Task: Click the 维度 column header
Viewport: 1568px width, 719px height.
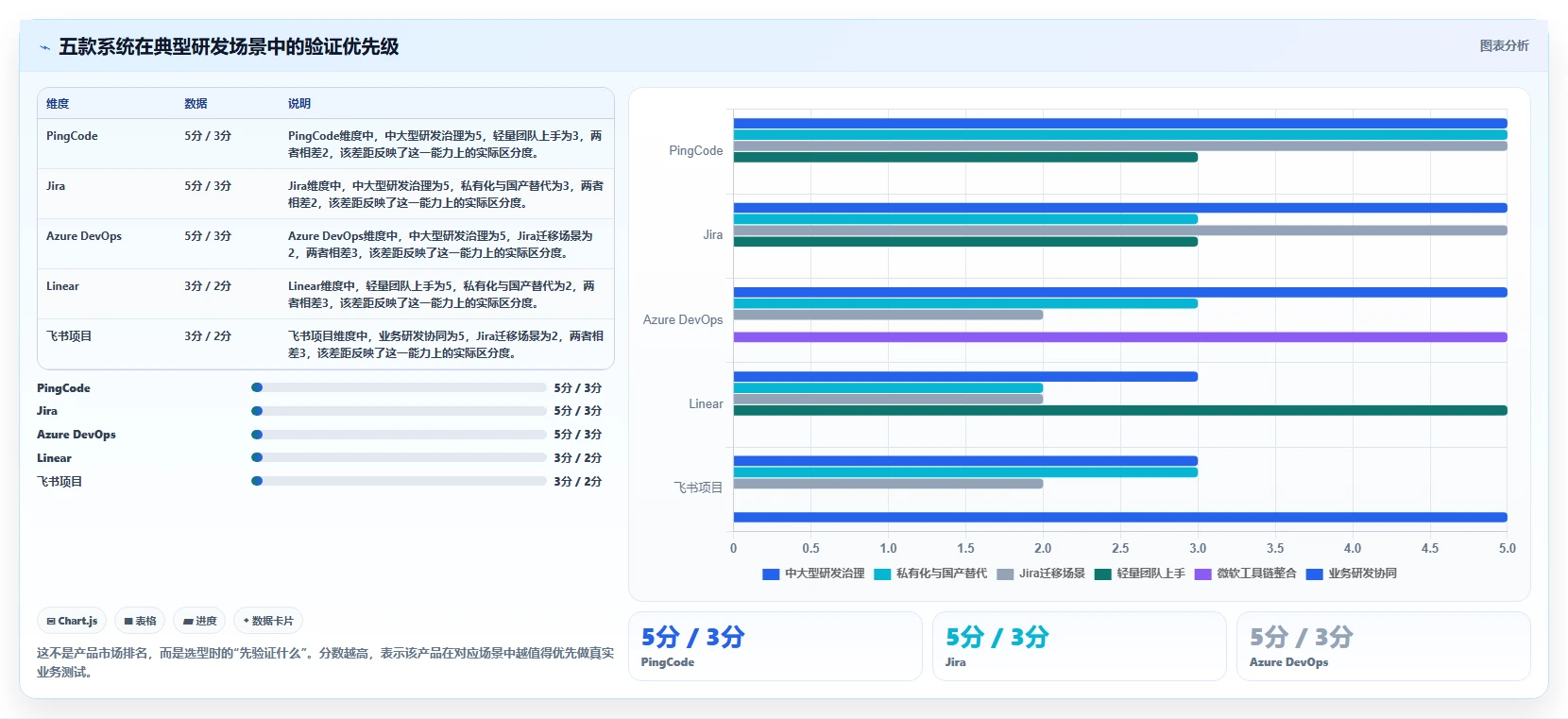Action: (58, 104)
